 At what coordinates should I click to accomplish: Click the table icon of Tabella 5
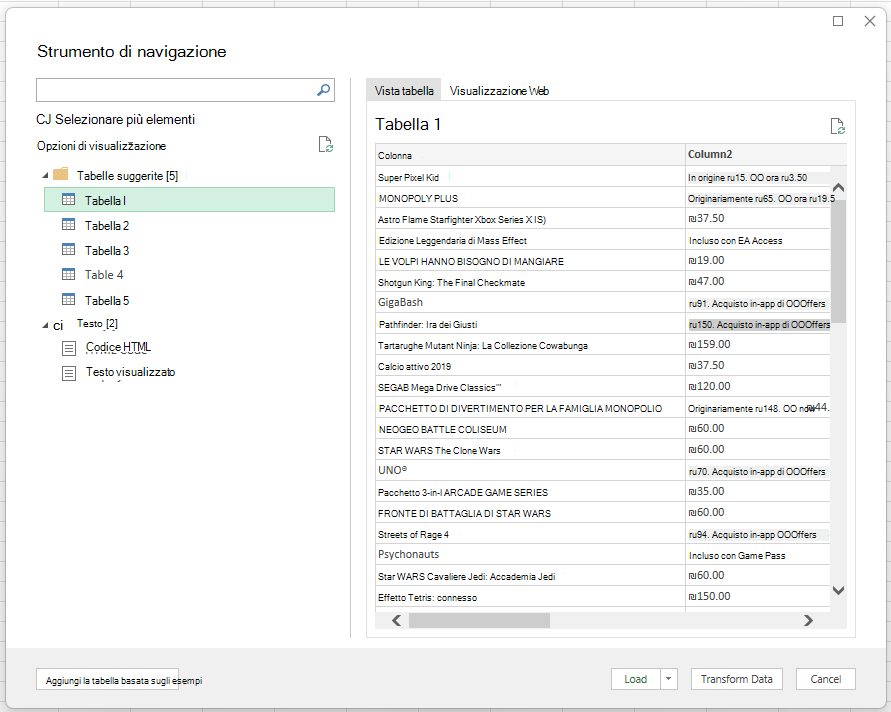coord(68,299)
